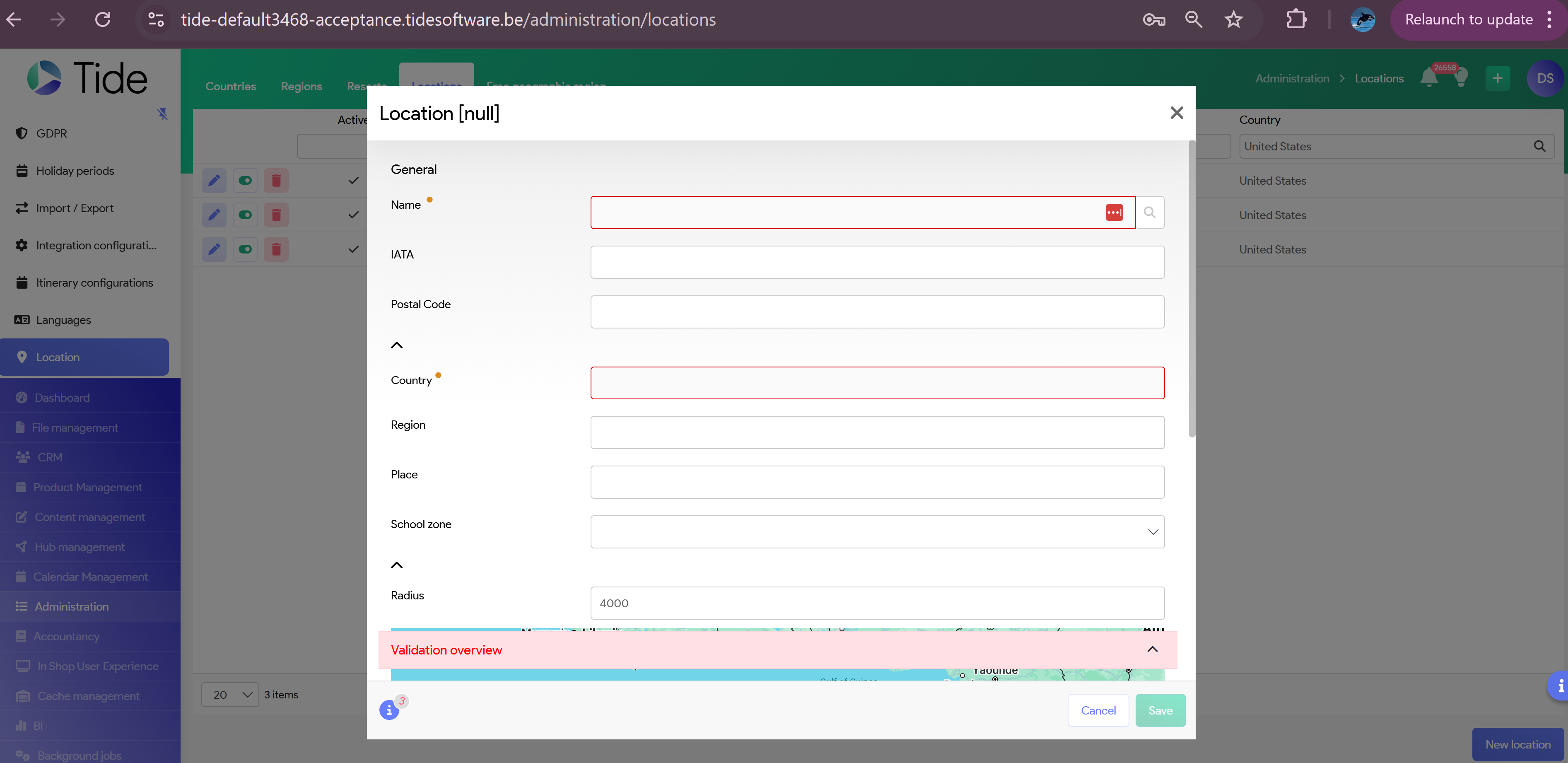Image resolution: width=1568 pixels, height=763 pixels.
Task: Bookmark this page with the star icon
Action: [x=1233, y=20]
